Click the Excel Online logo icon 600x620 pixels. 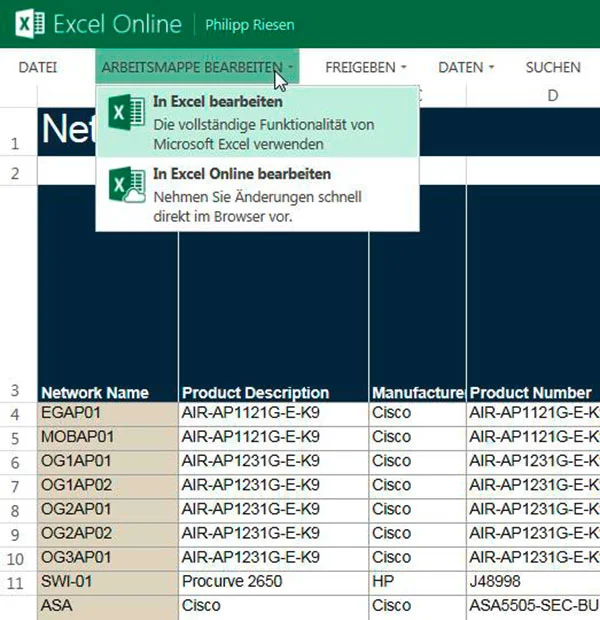[x=30, y=24]
